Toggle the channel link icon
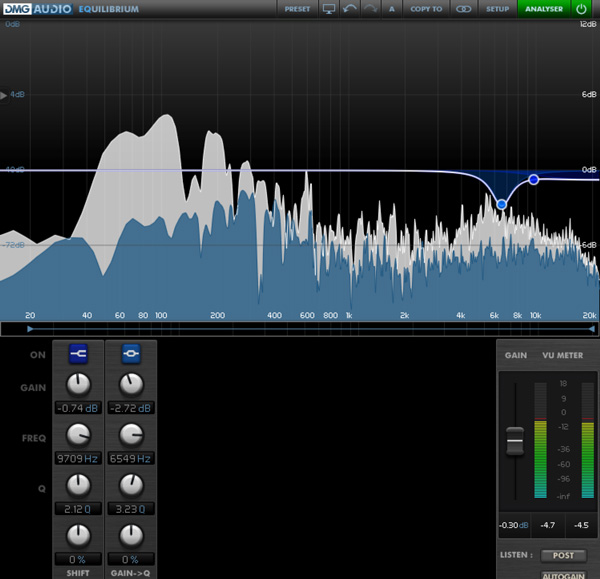The height and width of the screenshot is (579, 600). pos(463,9)
